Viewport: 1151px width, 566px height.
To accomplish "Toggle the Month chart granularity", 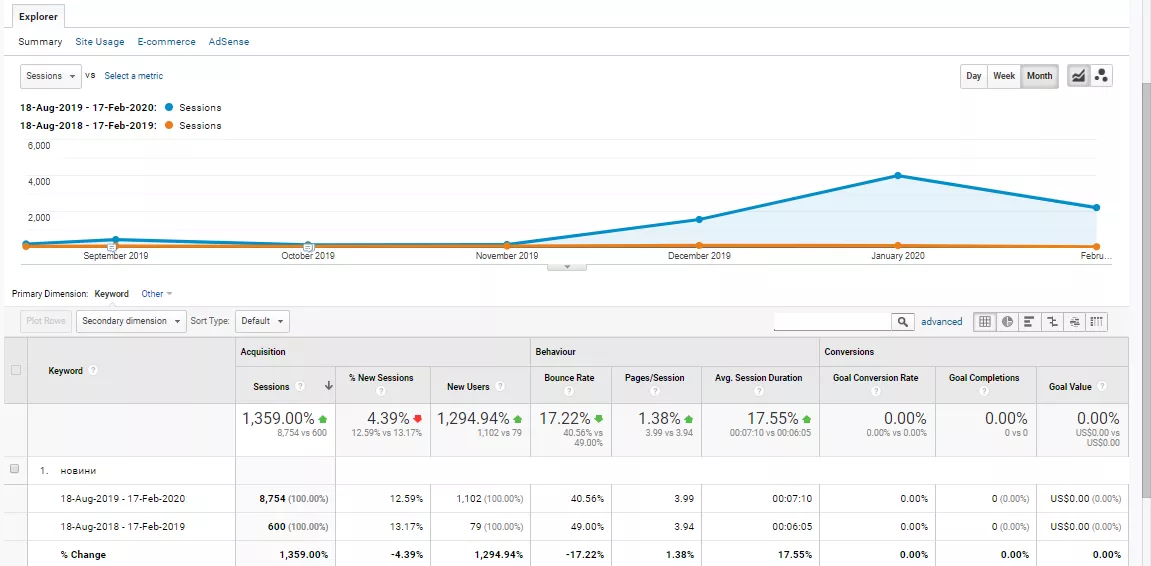I will 1039,76.
